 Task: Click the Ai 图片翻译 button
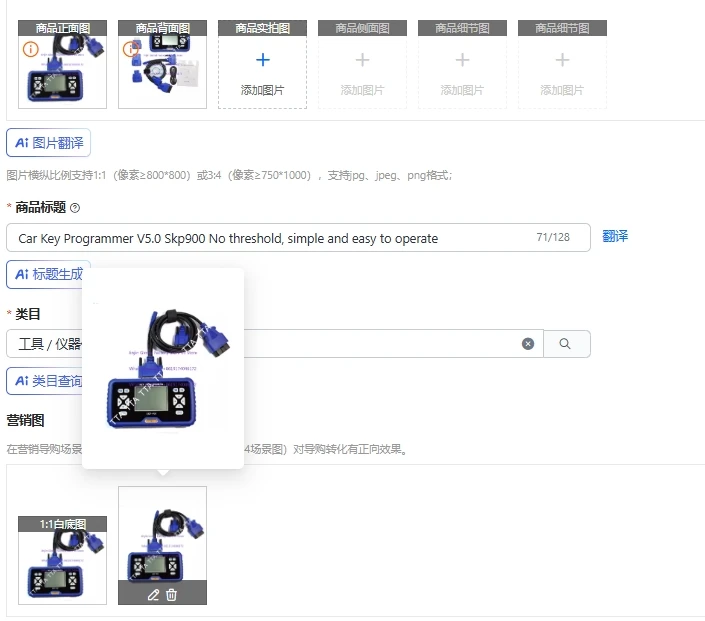[x=49, y=143]
